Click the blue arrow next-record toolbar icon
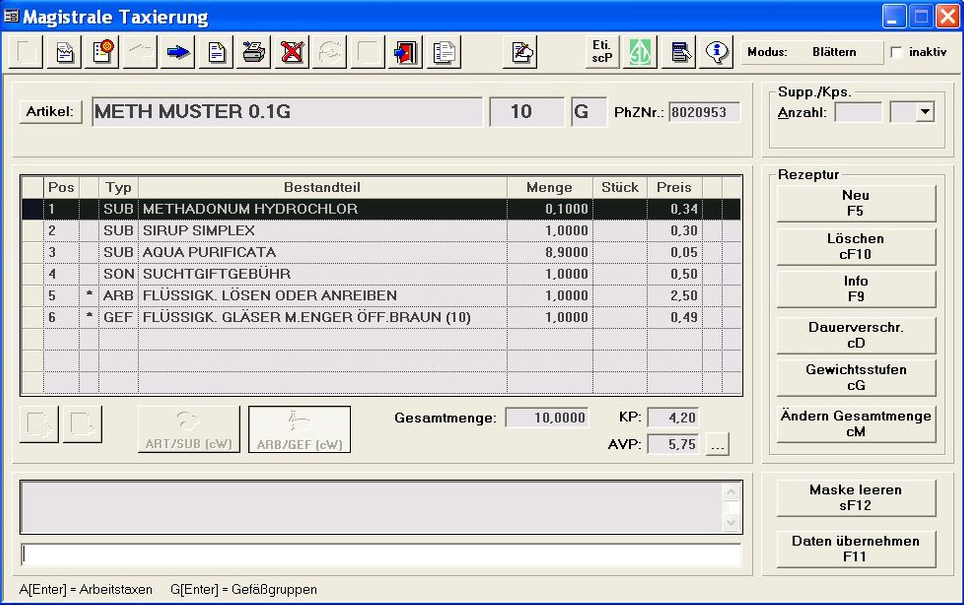 [x=178, y=52]
